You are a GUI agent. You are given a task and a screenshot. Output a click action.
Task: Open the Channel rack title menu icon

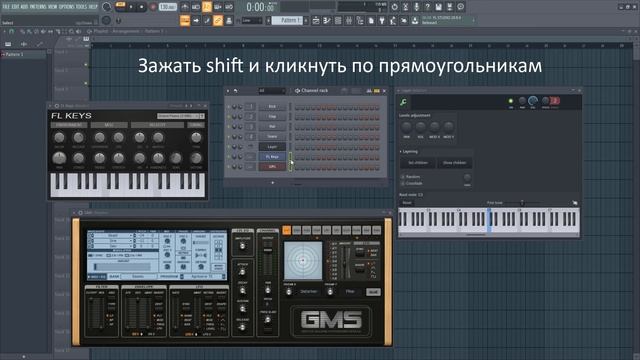click(298, 91)
